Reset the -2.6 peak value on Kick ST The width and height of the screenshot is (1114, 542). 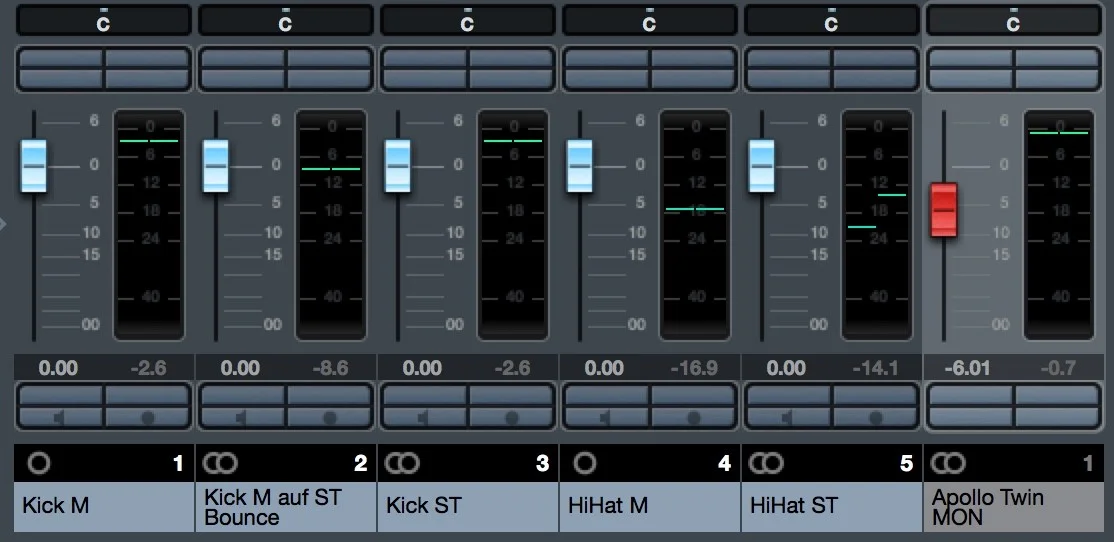click(512, 368)
